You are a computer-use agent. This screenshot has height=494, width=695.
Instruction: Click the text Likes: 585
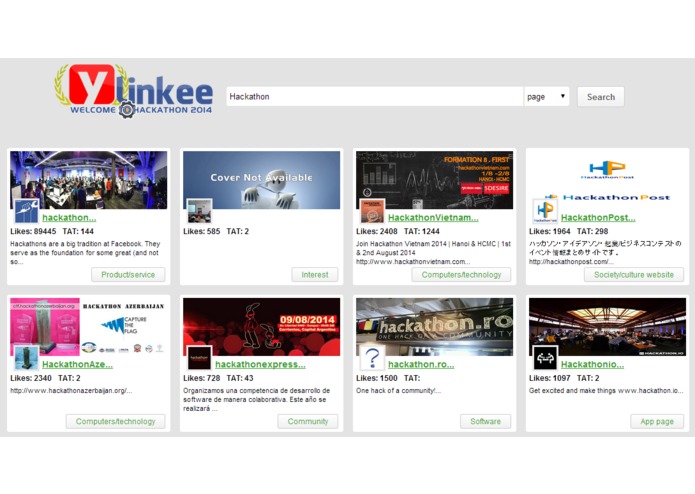(202, 231)
